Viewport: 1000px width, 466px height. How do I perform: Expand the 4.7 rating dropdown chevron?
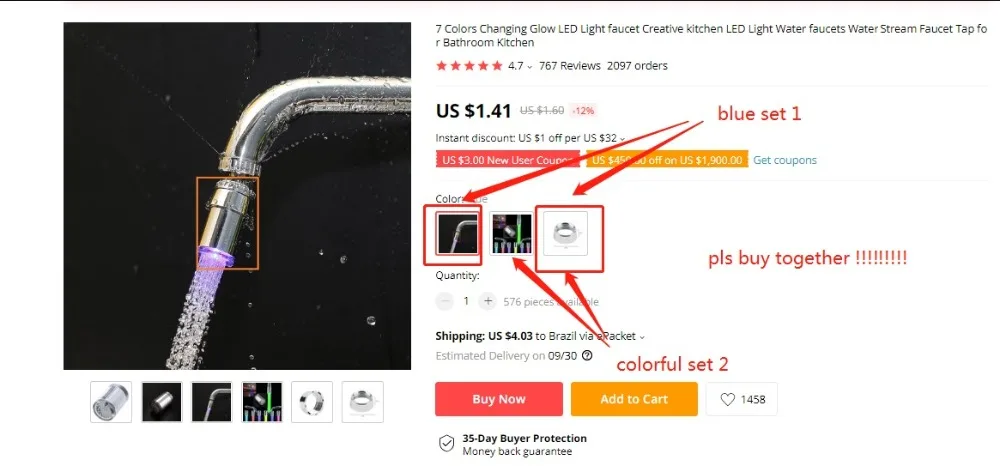tap(529, 66)
